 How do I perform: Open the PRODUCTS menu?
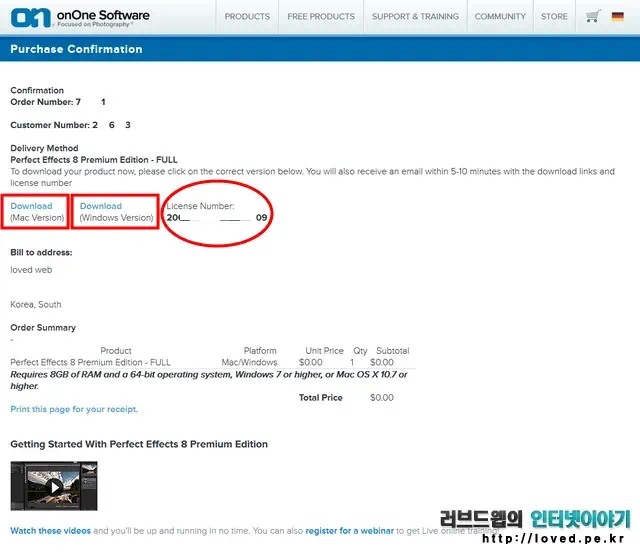pos(247,16)
